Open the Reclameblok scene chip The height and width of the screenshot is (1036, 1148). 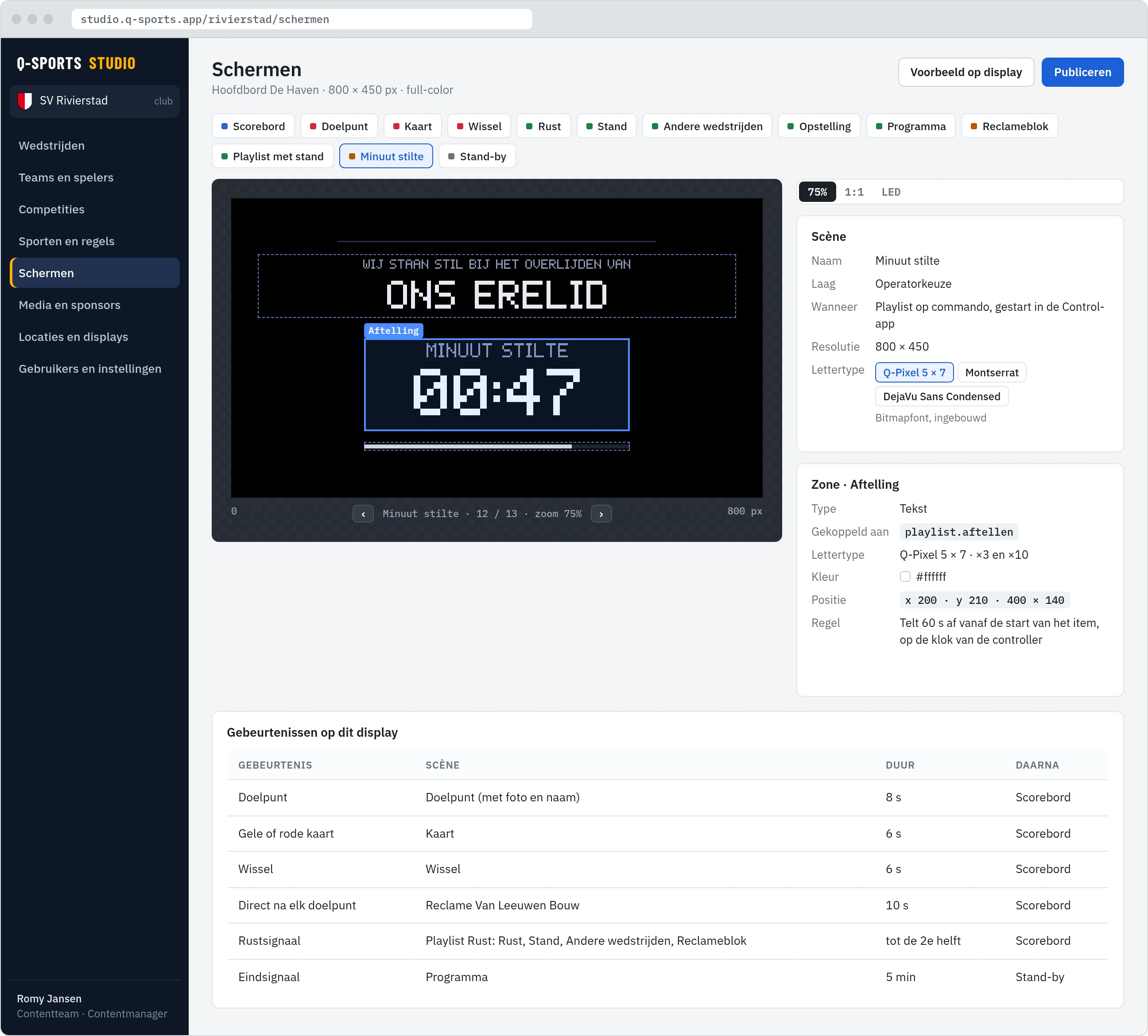coord(1009,126)
